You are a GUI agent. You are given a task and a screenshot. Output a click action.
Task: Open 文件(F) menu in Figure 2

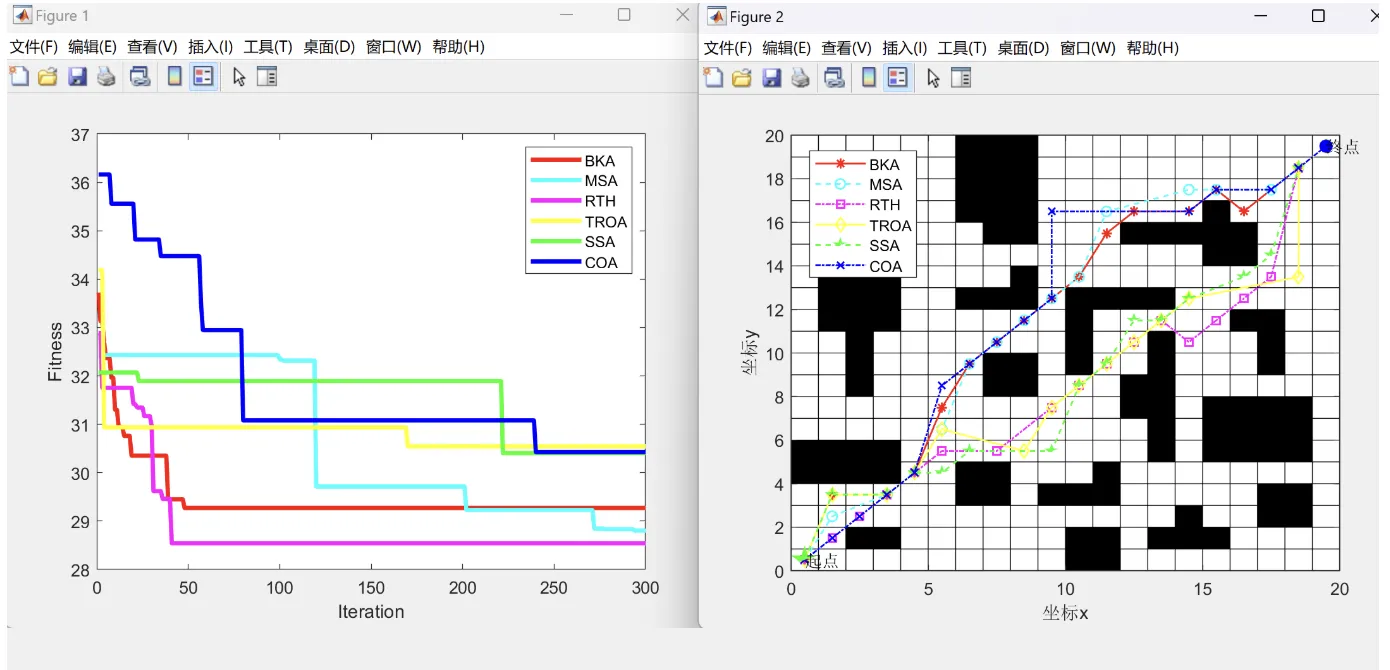(728, 48)
